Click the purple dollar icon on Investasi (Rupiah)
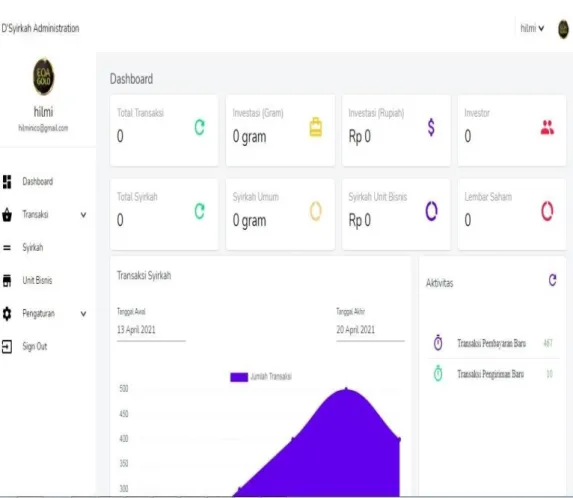 click(431, 128)
